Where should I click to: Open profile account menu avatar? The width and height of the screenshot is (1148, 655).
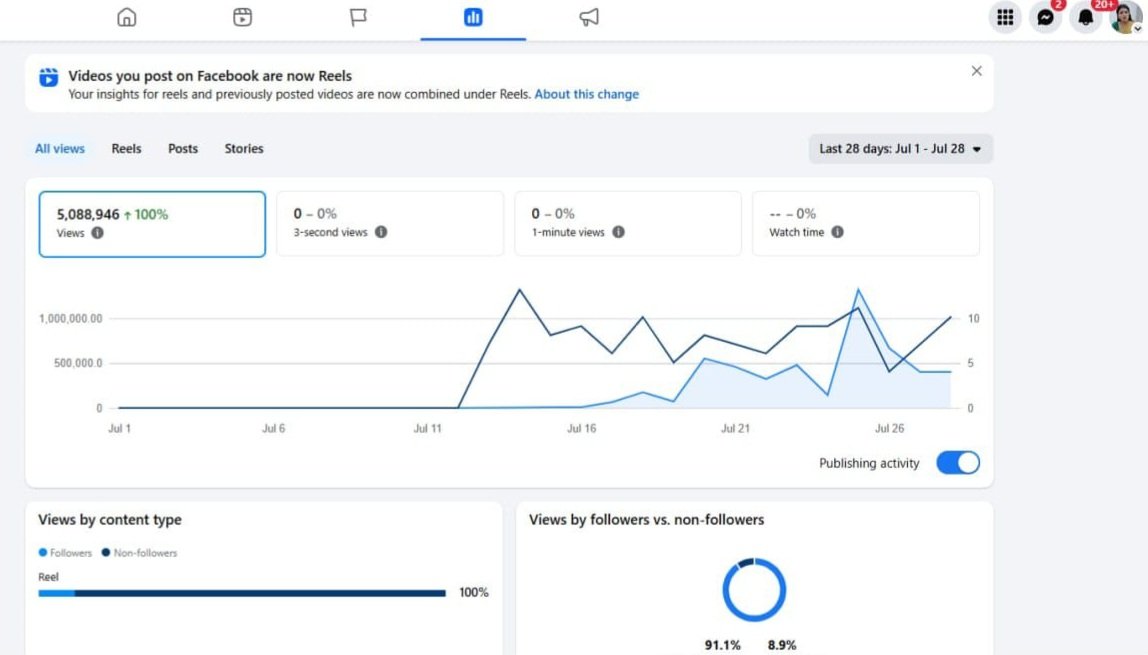click(x=1125, y=17)
